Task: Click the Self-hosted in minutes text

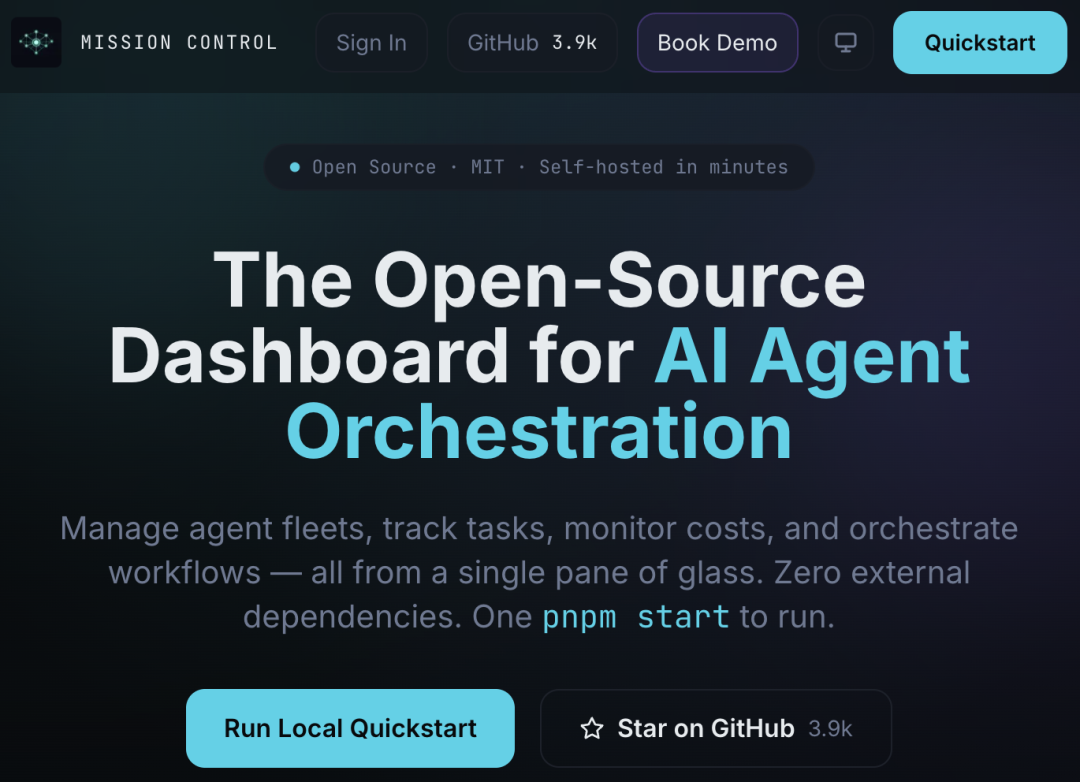Action: 663,167
